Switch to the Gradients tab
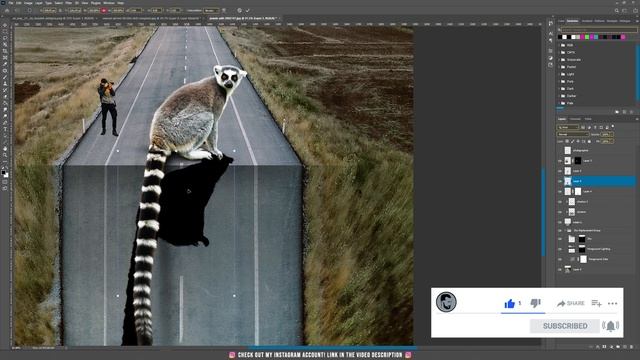Screen dimensions: 640x360 pyautogui.click(x=587, y=21)
